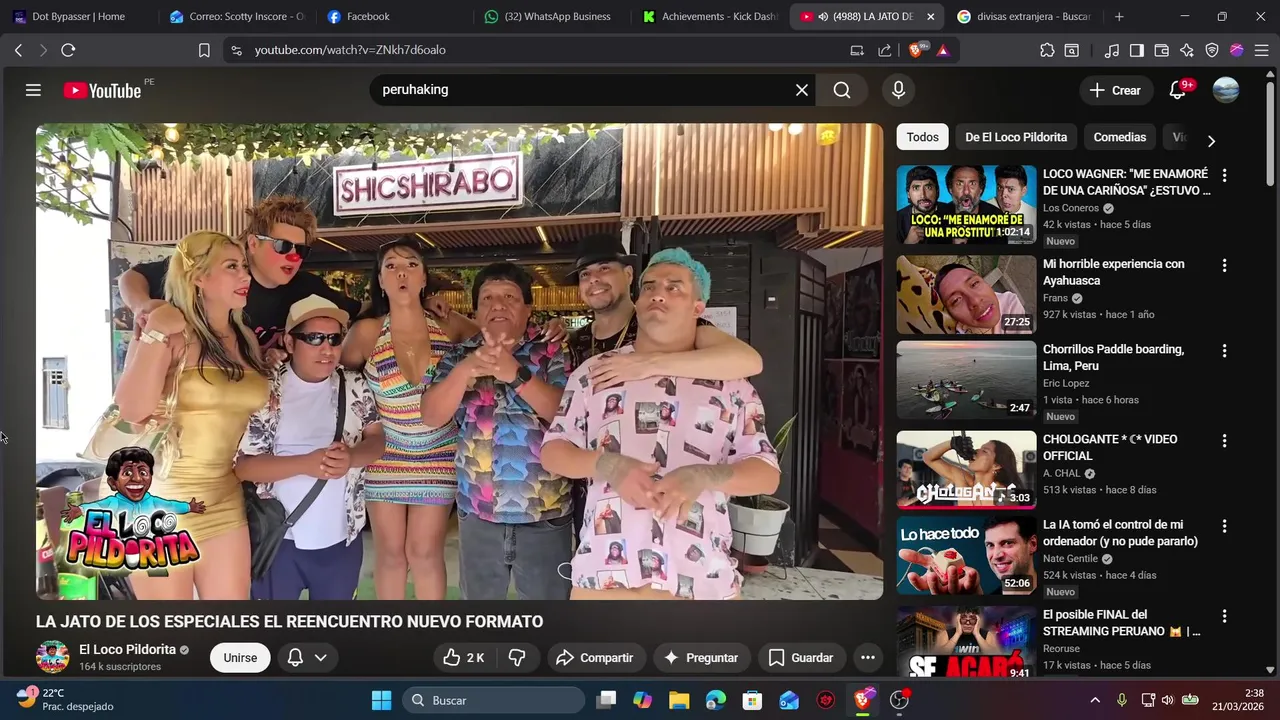Open volume control in system tray

[x=1168, y=700]
